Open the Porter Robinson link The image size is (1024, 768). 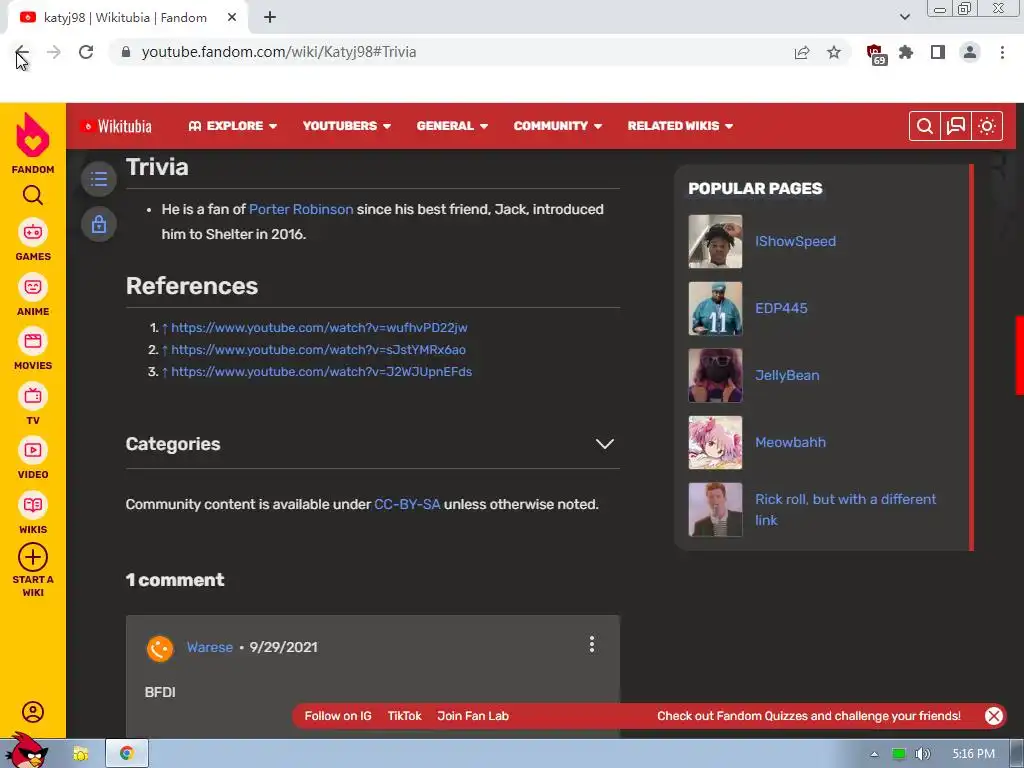click(301, 210)
